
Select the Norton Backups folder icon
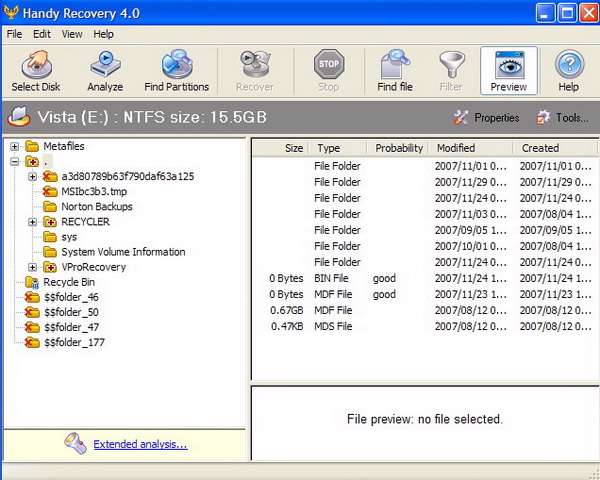coord(50,206)
